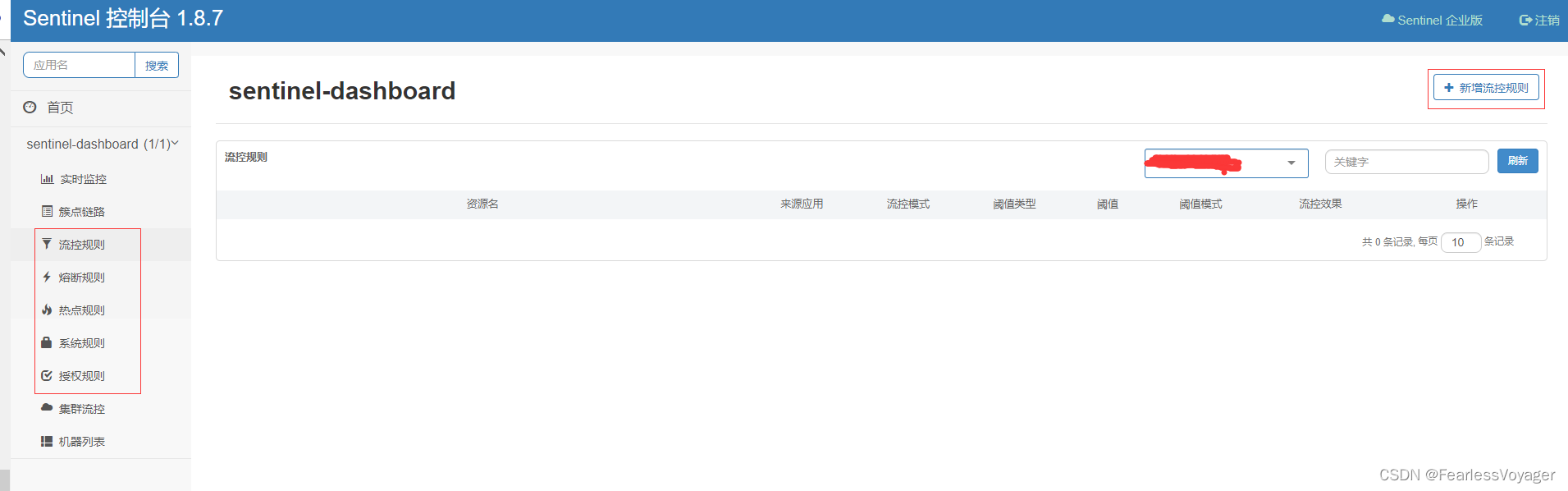Click the sentinel-dashboard page heading
The width and height of the screenshot is (1568, 491).
[342, 90]
